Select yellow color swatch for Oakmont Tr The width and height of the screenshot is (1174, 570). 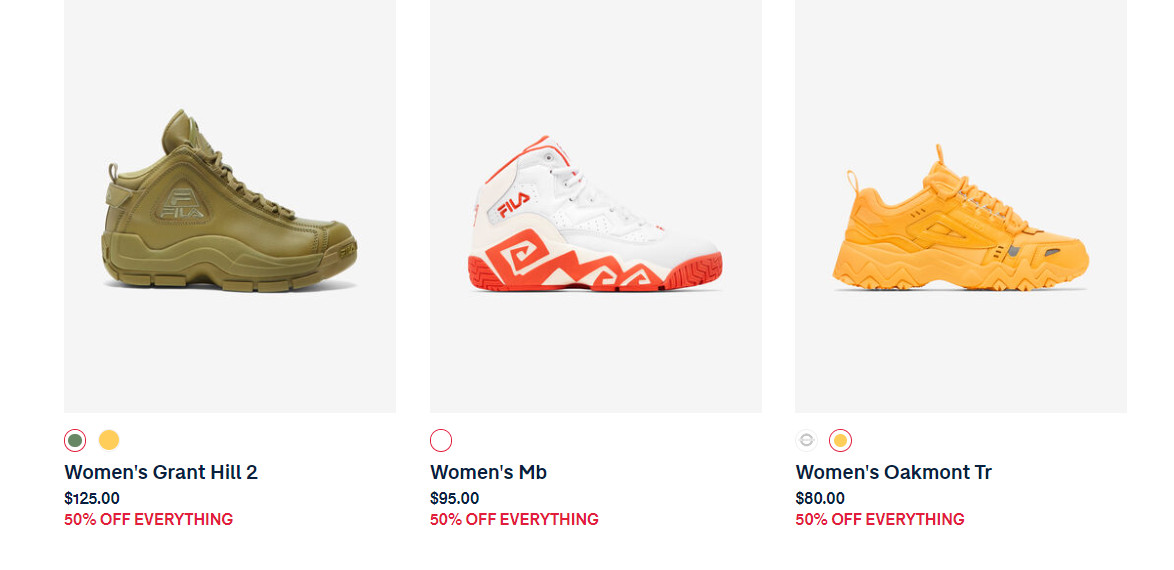(841, 440)
